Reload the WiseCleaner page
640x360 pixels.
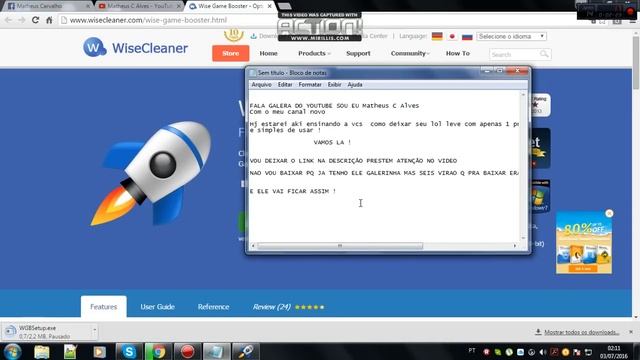pyautogui.click(x=36, y=20)
